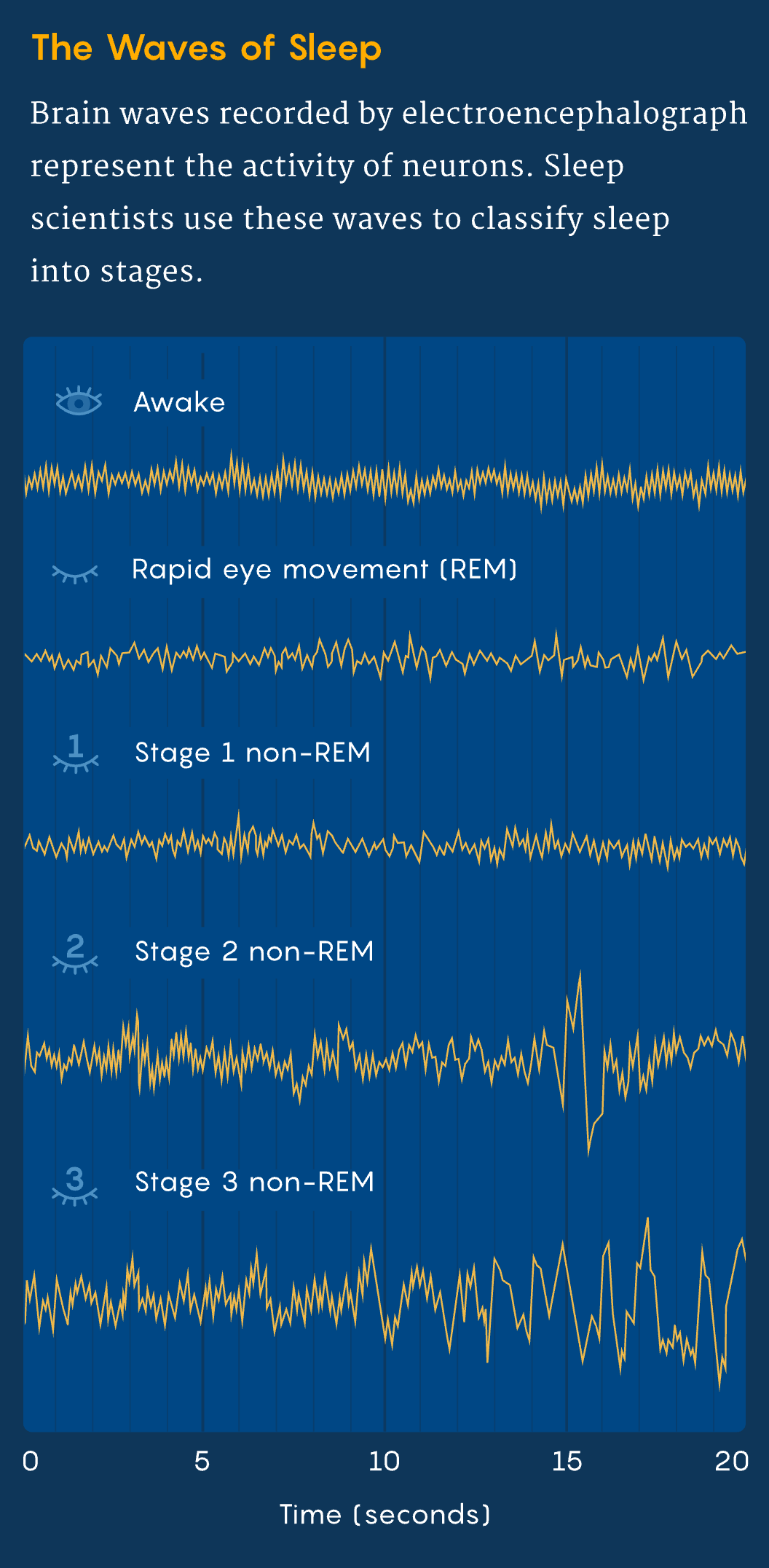Click the Awake label
This screenshot has width=769, height=1568.
pos(179,402)
